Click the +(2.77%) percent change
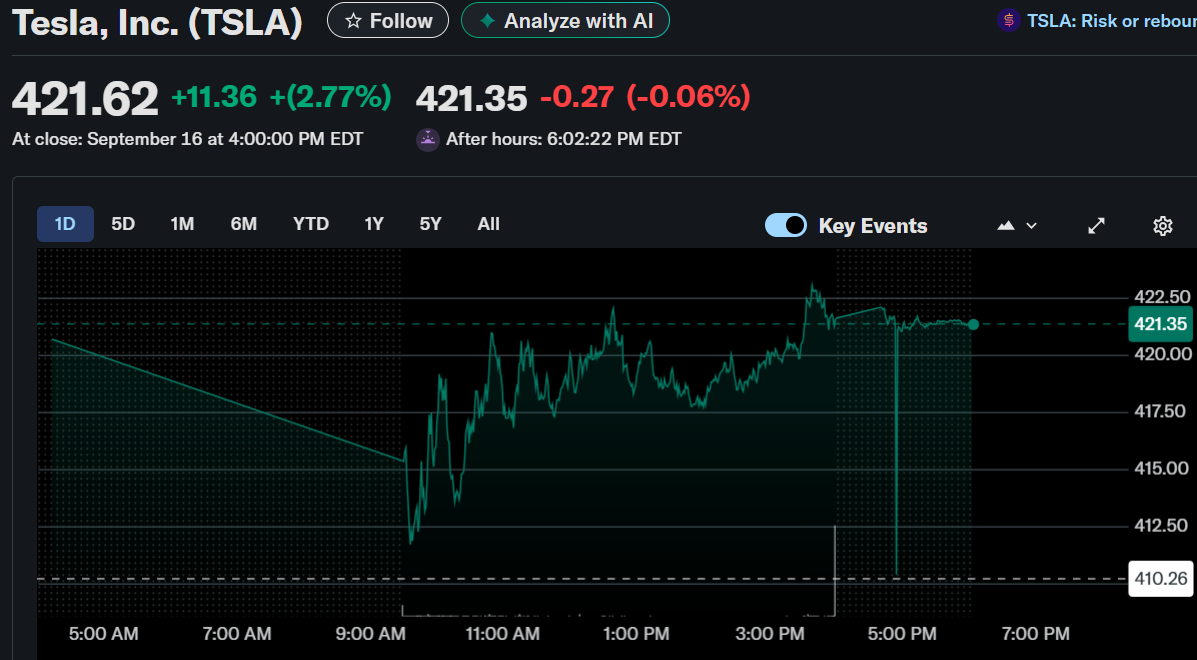Screen dimensions: 1197x660 [331, 97]
